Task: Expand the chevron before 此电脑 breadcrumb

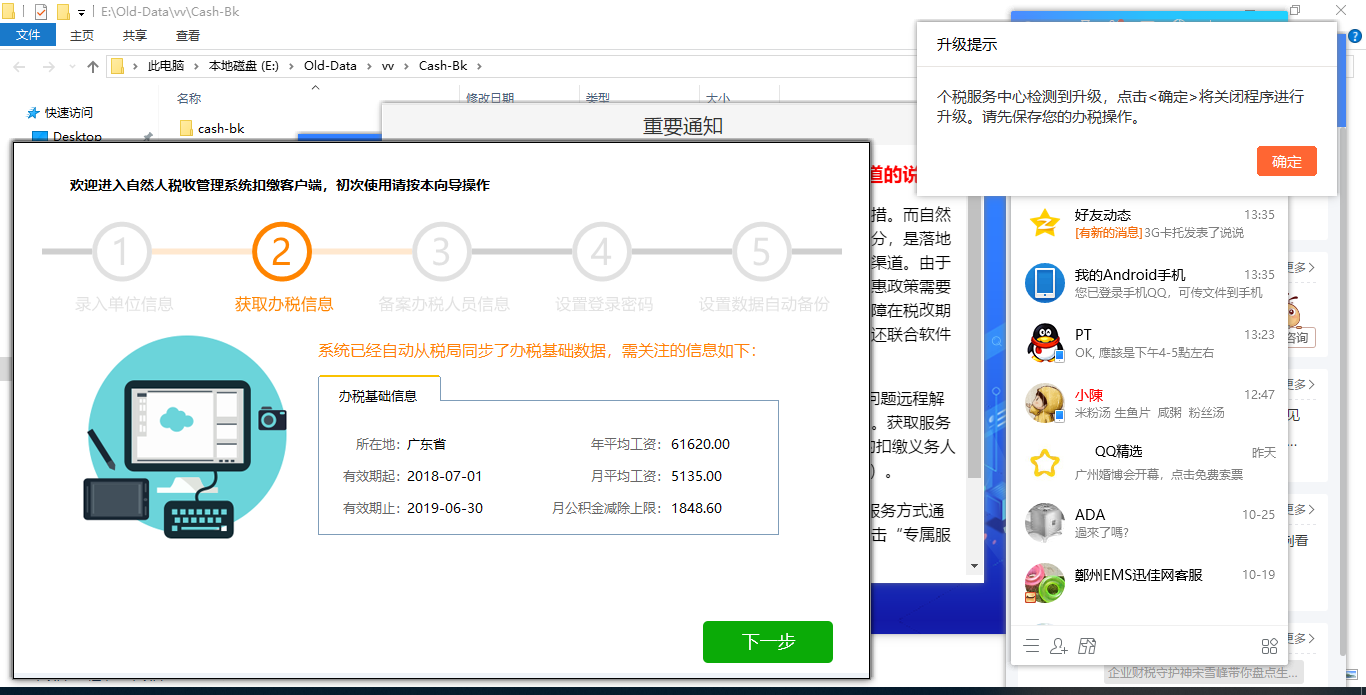Action: (136, 67)
